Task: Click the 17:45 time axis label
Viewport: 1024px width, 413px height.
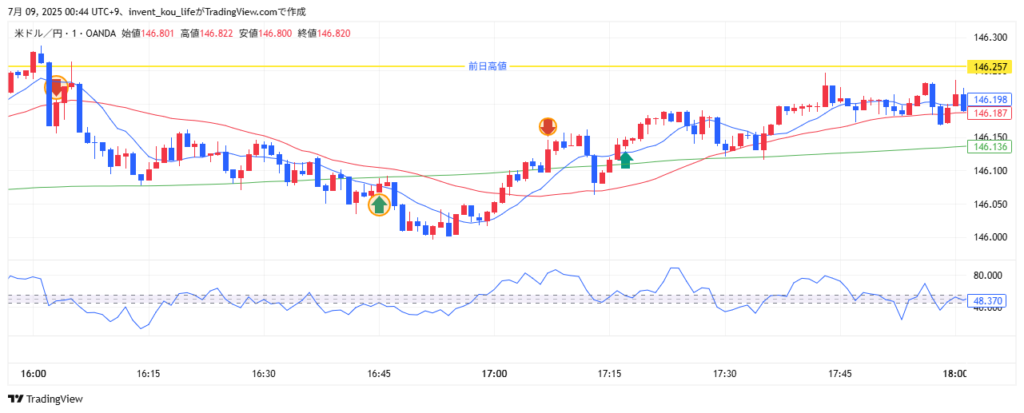Action: pos(840,374)
